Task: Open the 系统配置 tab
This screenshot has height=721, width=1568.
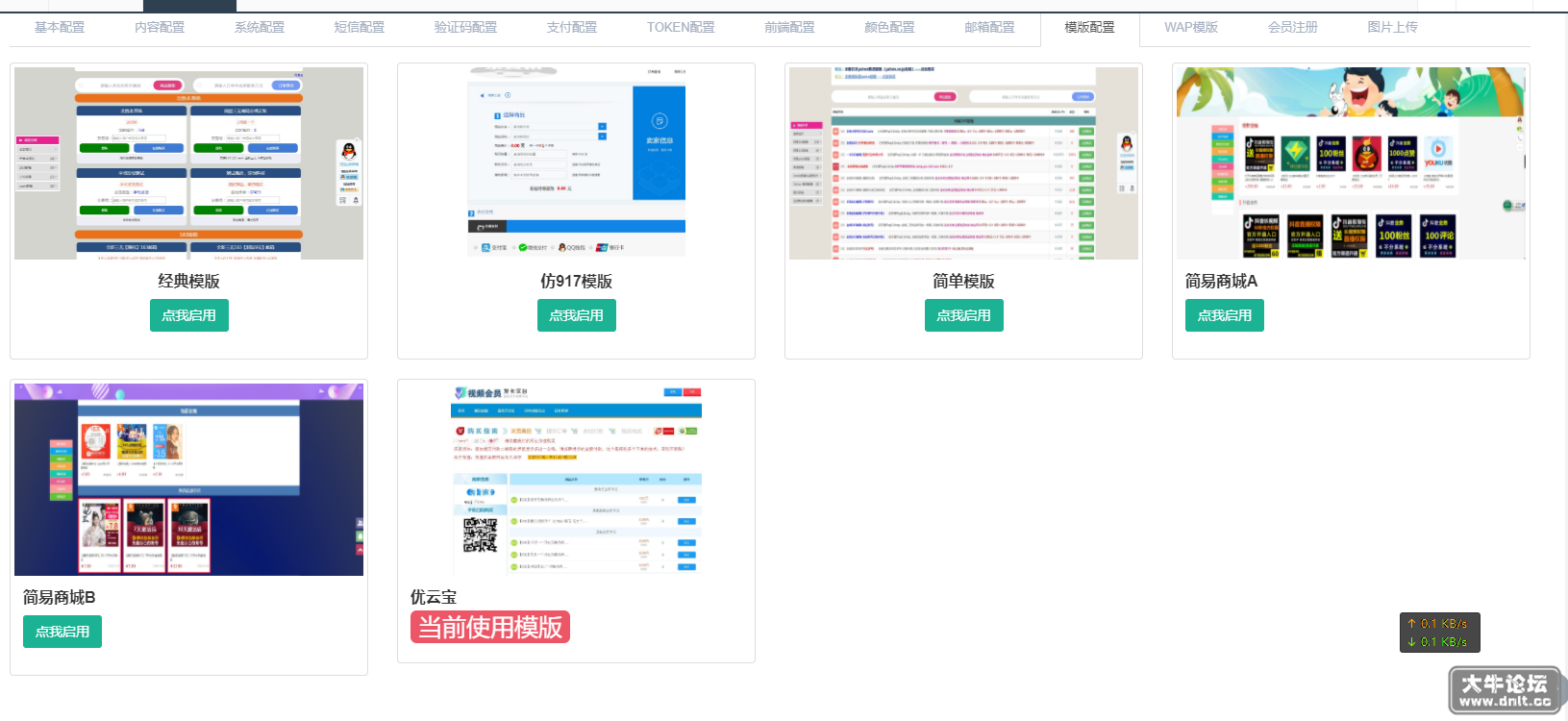Action: click(260, 28)
